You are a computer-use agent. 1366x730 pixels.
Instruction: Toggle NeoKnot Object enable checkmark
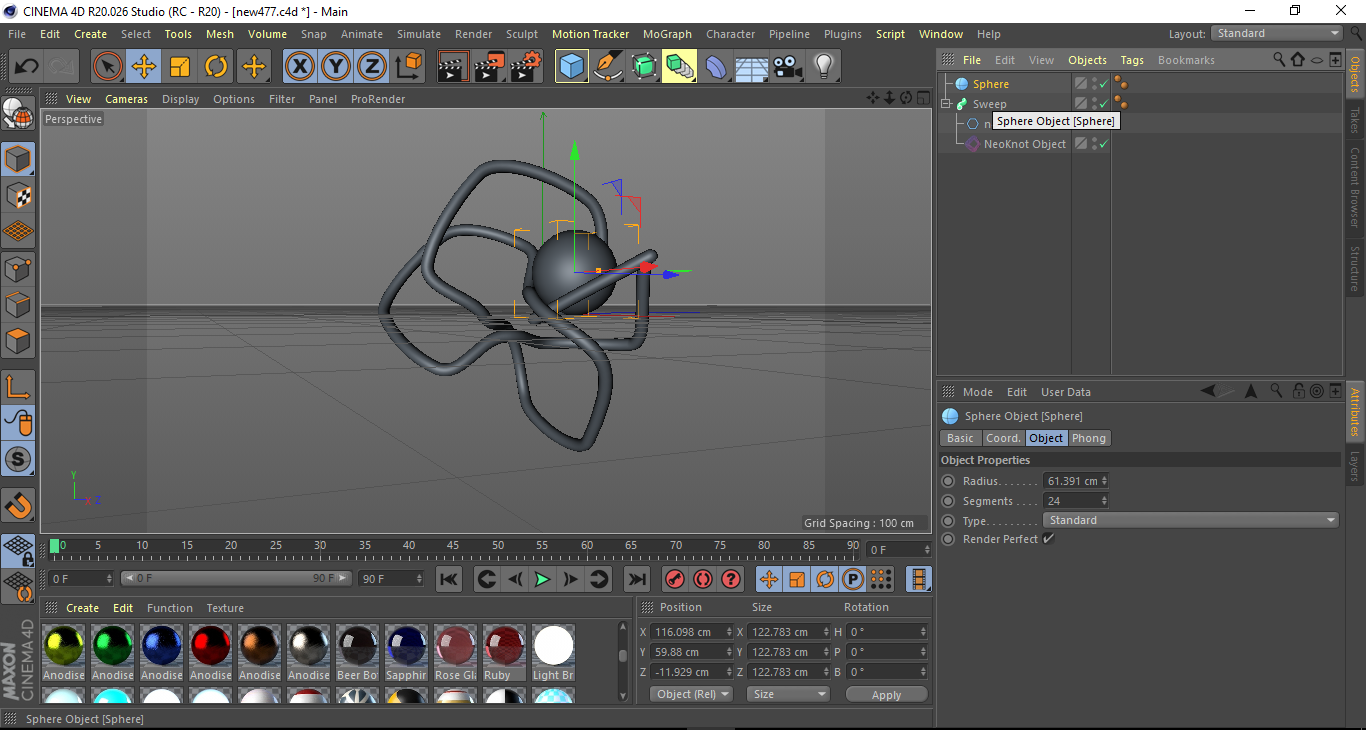click(1104, 144)
